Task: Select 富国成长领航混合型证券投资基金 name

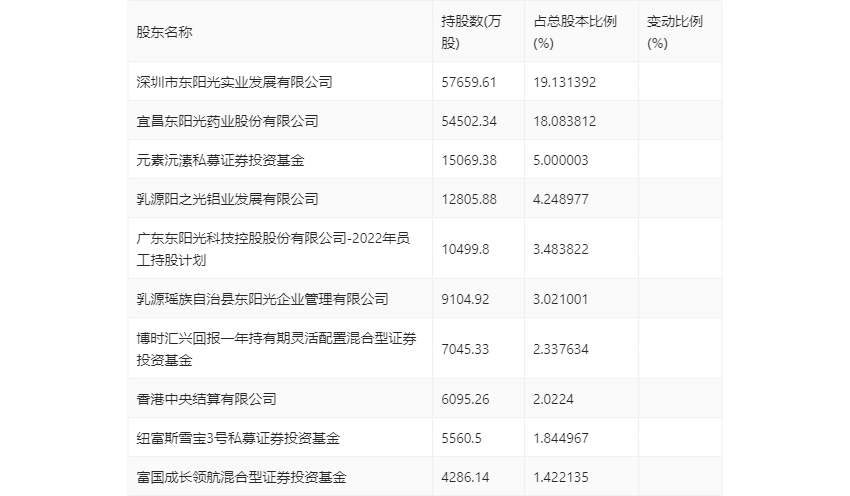Action: 241,477
